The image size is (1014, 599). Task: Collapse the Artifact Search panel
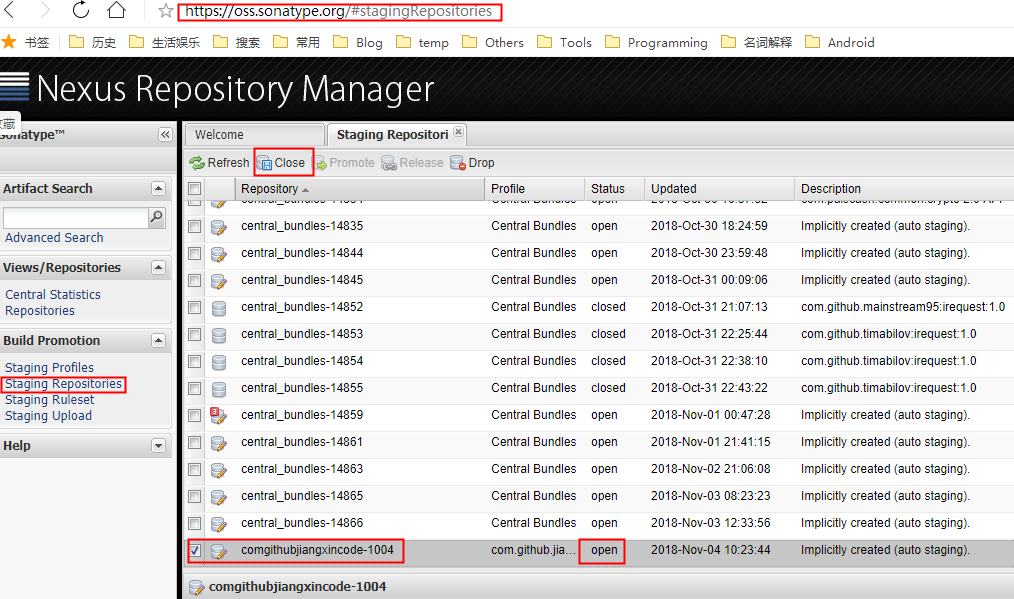pos(158,188)
